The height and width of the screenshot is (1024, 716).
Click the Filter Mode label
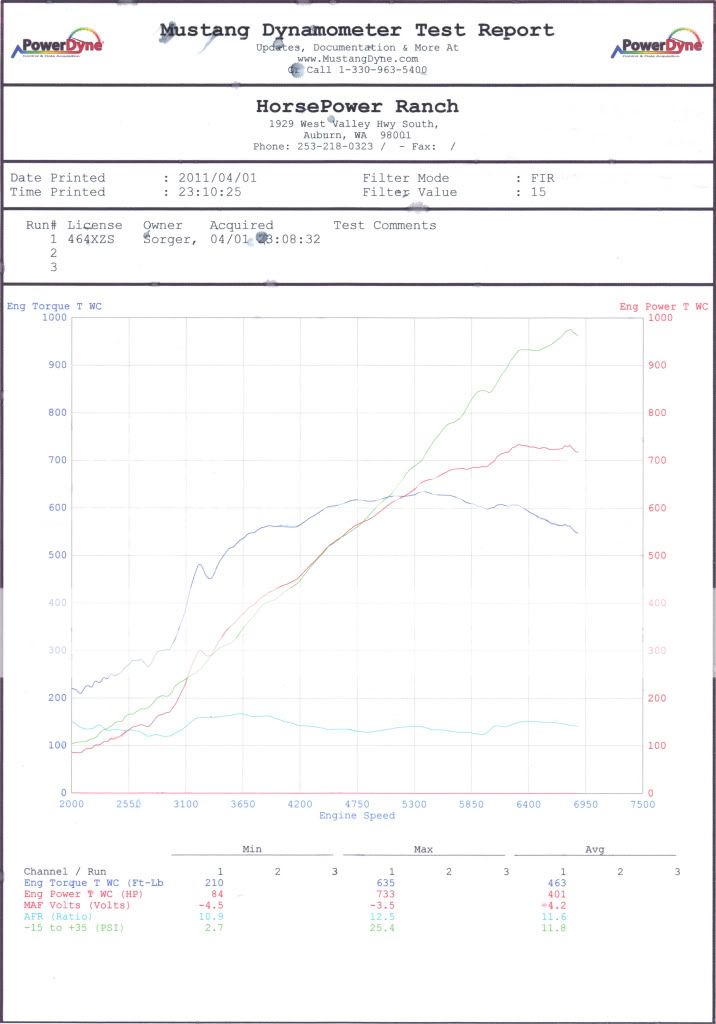tap(406, 178)
